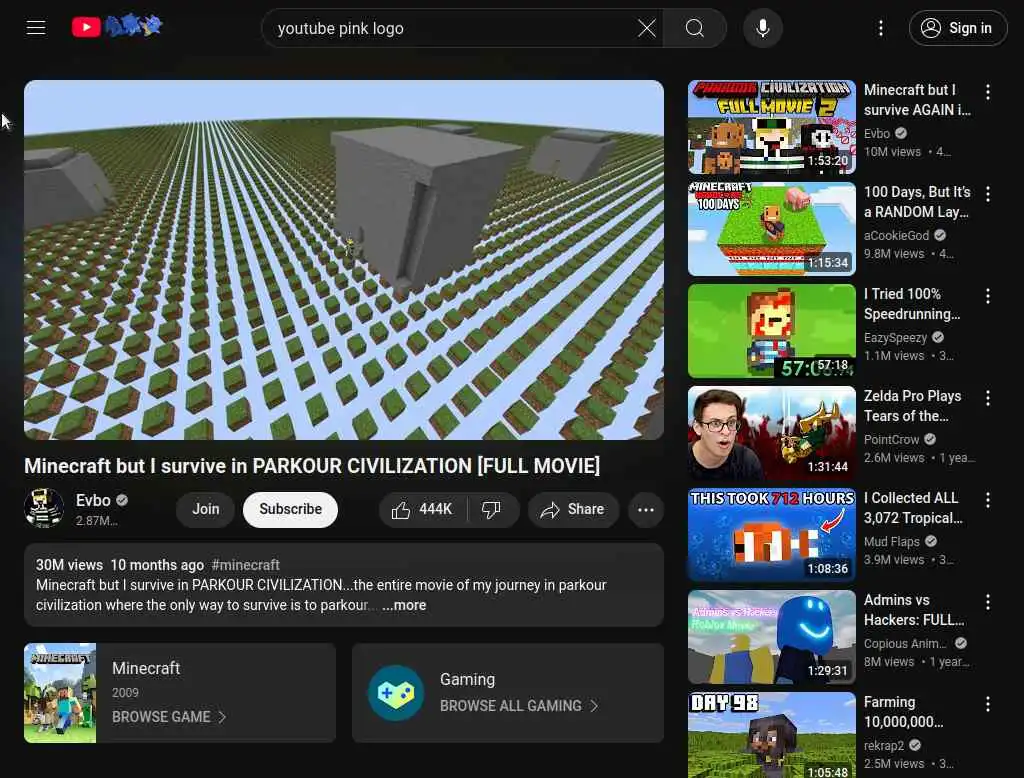
Task: Click the Join membership button
Action: [x=205, y=509]
